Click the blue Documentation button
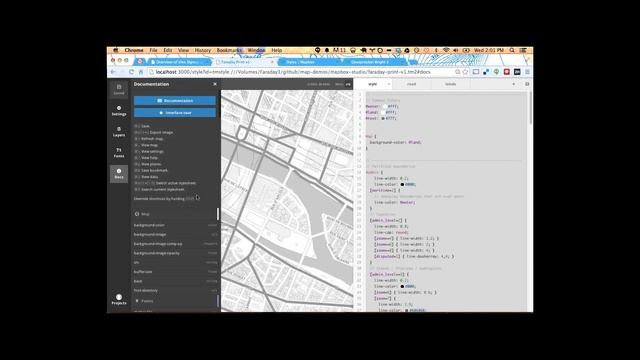The height and width of the screenshot is (360, 640). (x=175, y=100)
